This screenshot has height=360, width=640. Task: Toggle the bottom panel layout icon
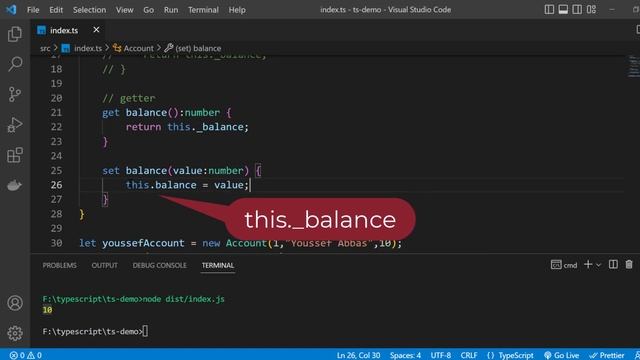click(x=563, y=9)
